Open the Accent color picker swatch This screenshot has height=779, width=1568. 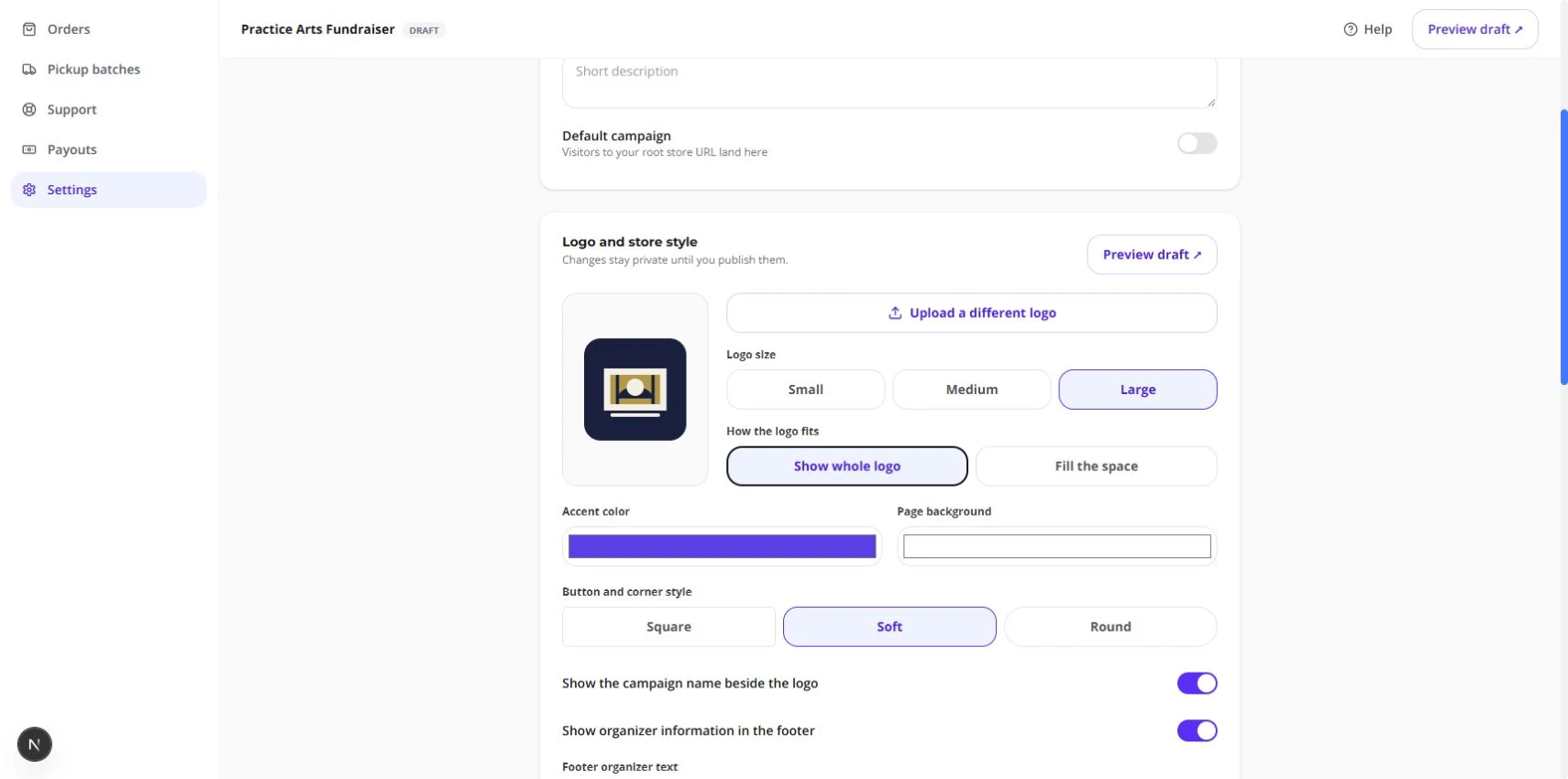722,546
